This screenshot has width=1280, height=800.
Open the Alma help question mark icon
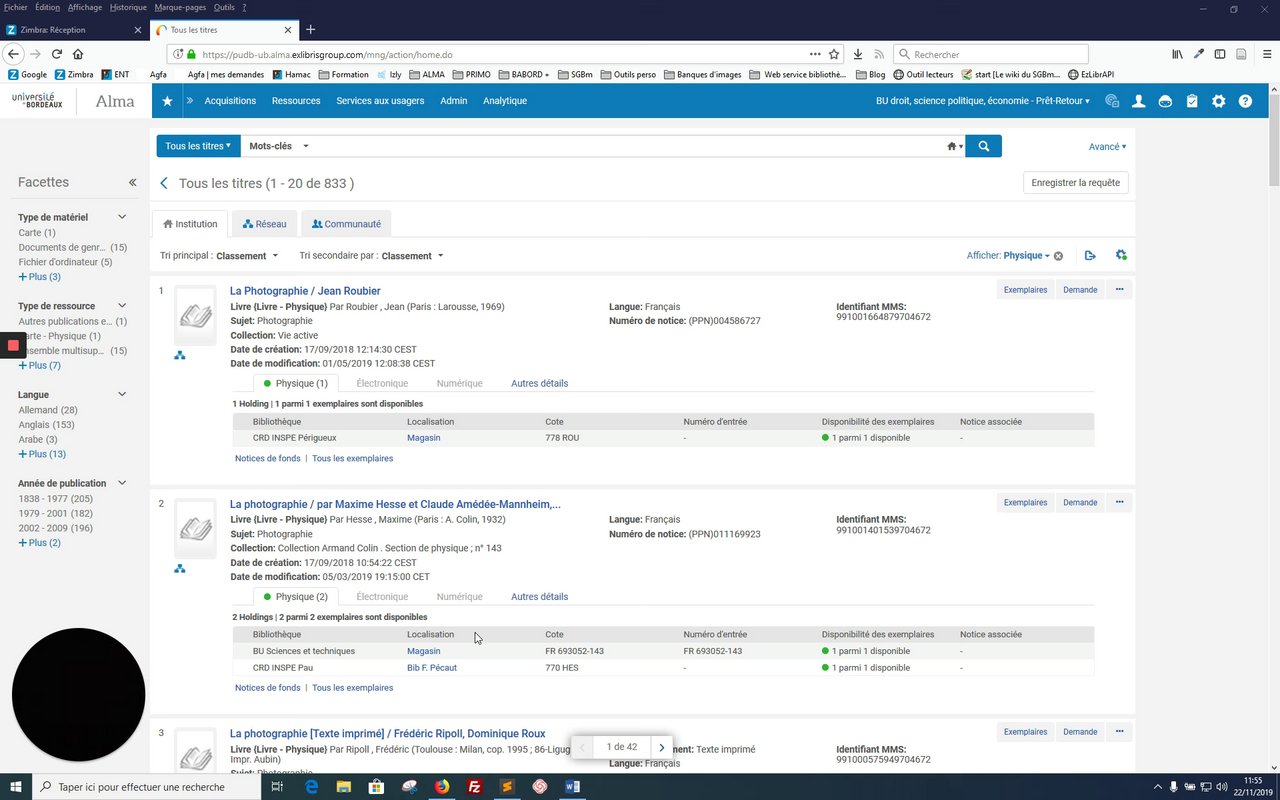click(1245, 101)
